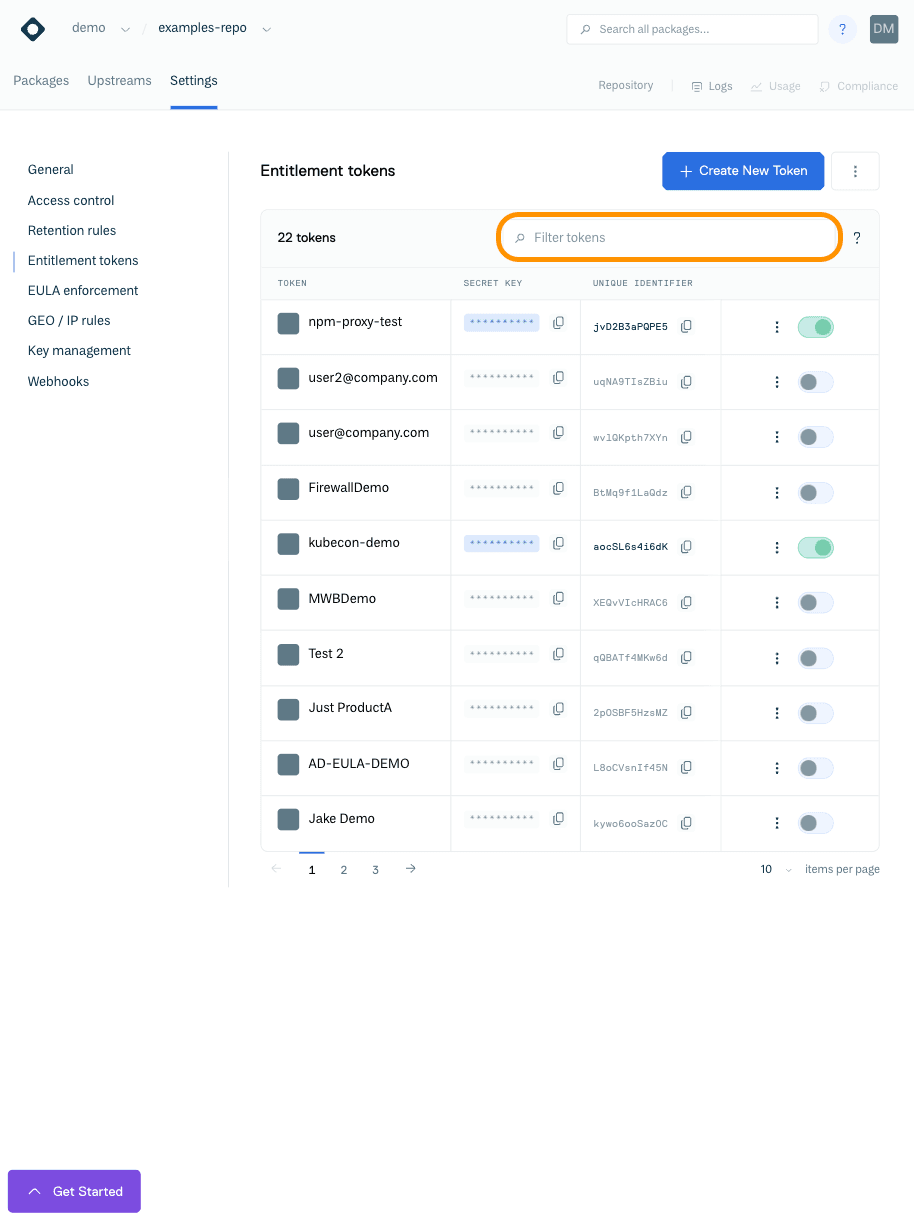Copy the unique identifier of kubecon-demo
This screenshot has width=914, height=1221.
686,546
